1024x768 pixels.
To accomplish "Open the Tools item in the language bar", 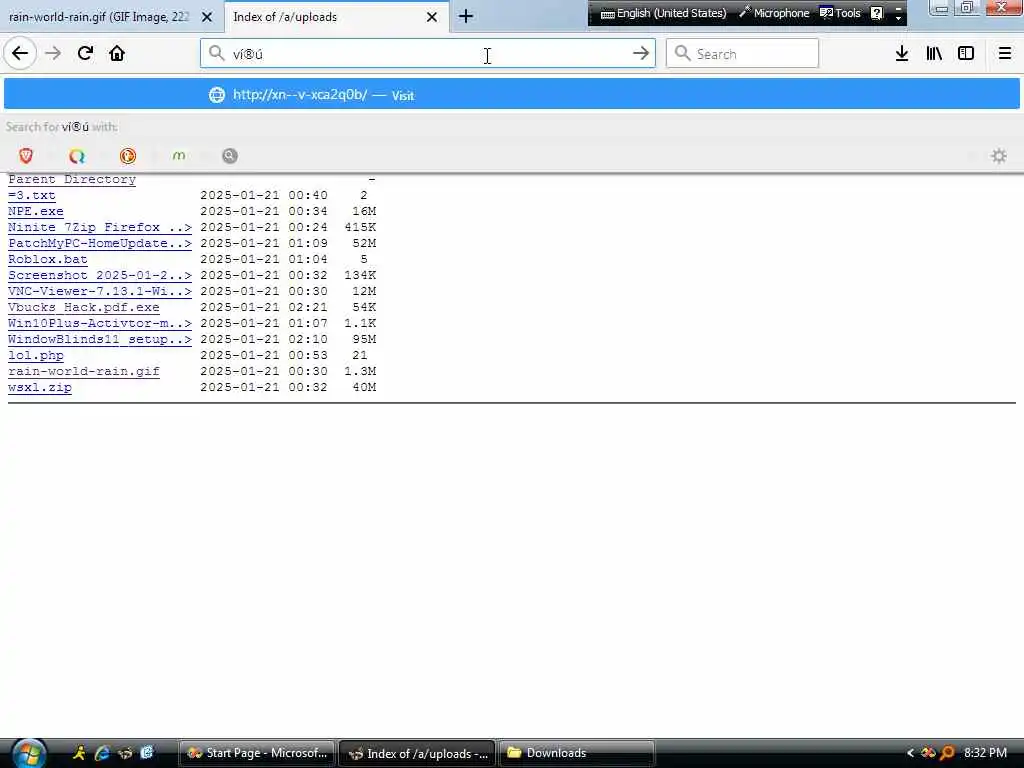I will (840, 13).
